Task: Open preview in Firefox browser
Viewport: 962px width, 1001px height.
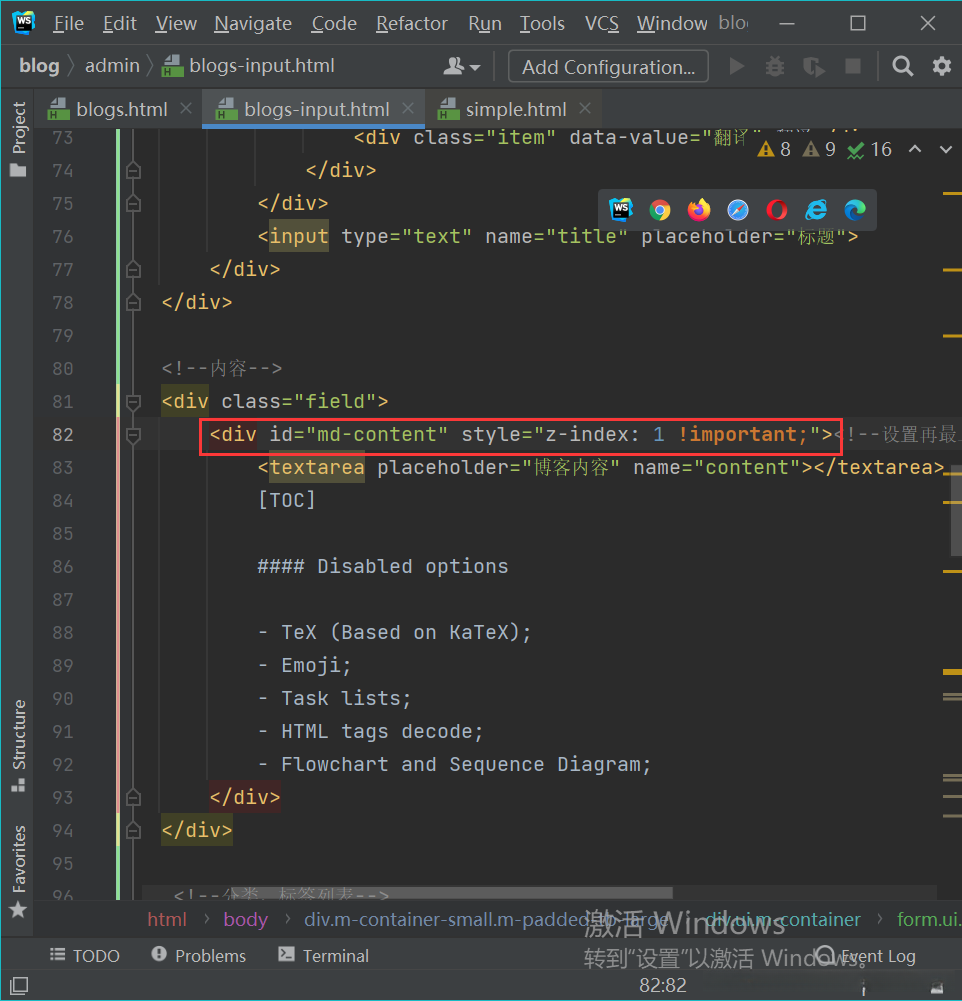Action: click(x=699, y=210)
